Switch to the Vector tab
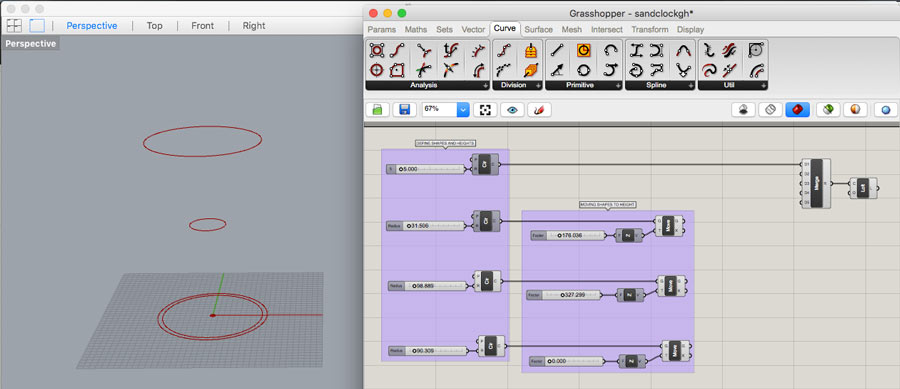The width and height of the screenshot is (900, 389). pos(474,29)
